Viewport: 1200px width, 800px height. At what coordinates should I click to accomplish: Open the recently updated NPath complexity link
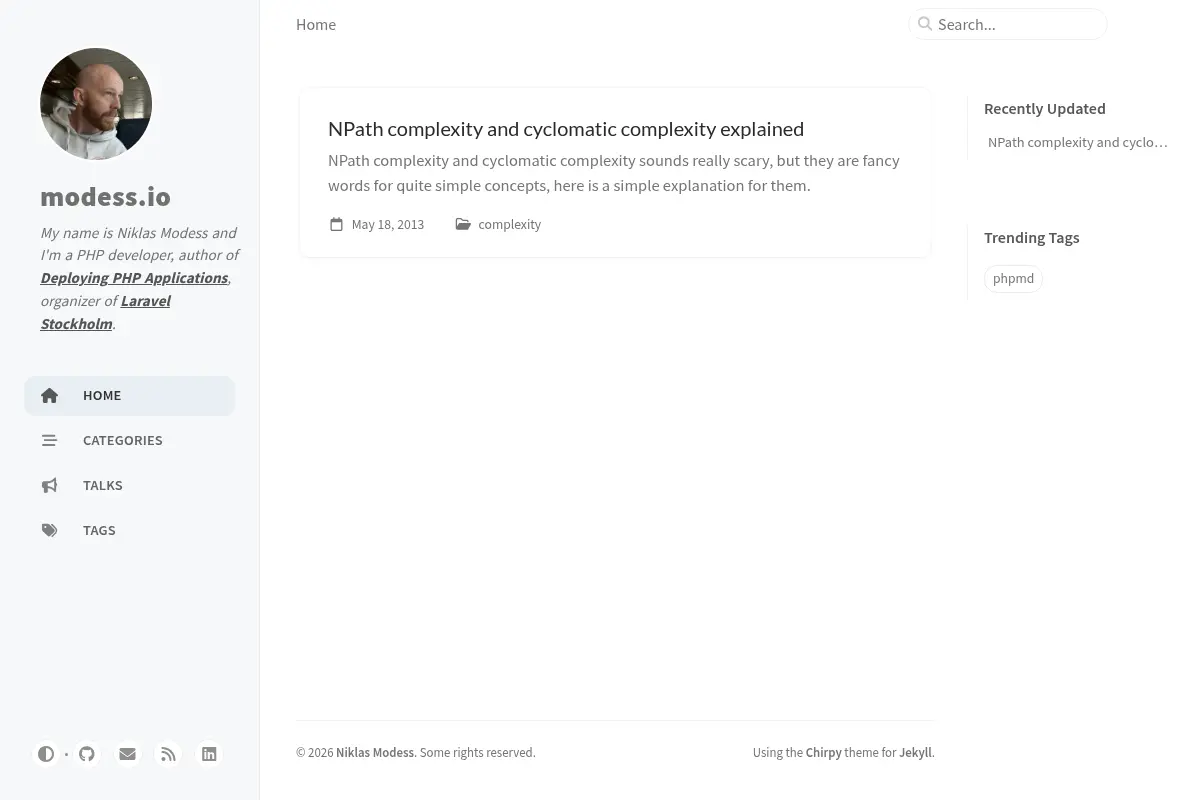1078,142
